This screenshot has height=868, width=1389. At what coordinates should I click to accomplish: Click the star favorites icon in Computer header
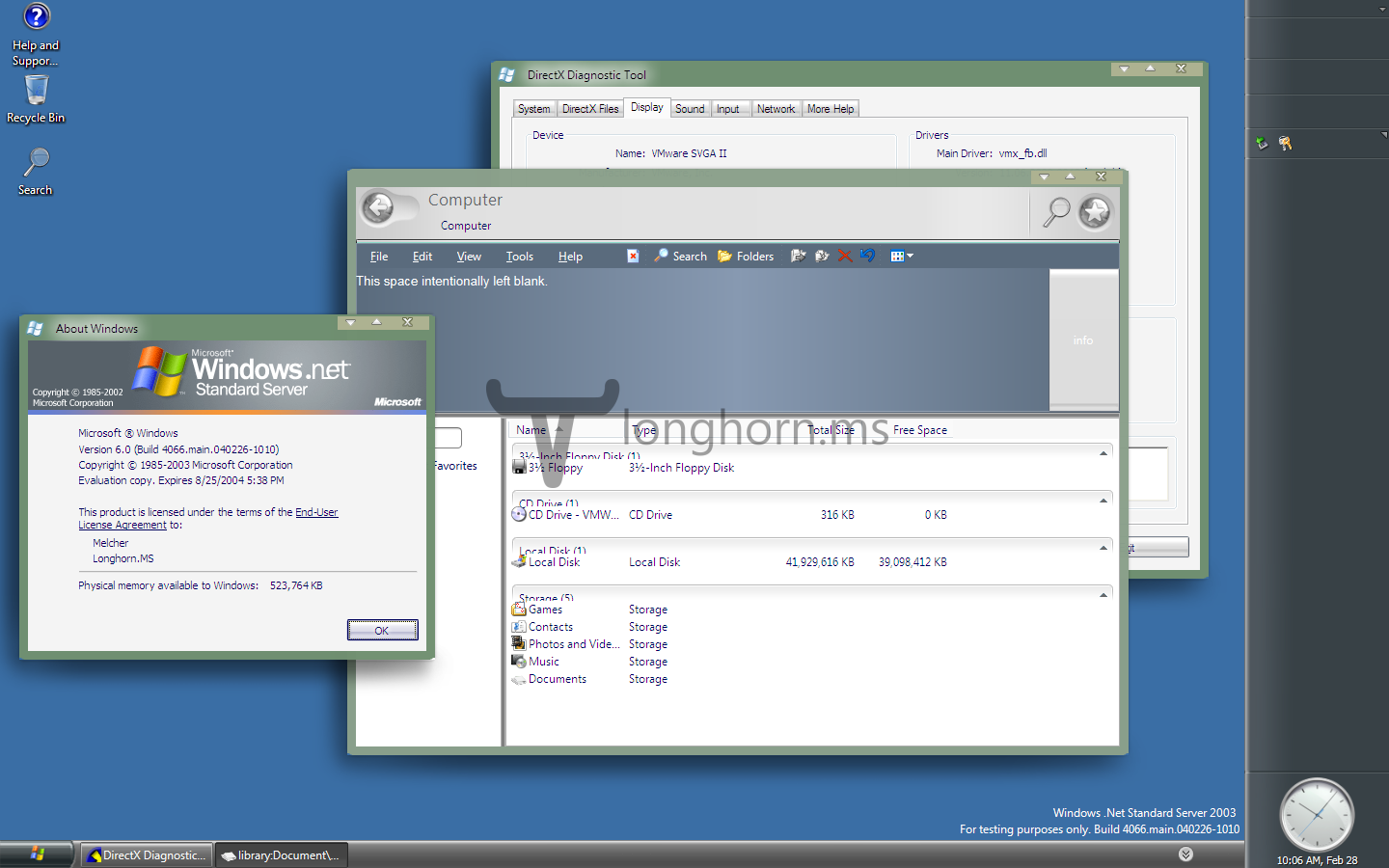point(1095,212)
